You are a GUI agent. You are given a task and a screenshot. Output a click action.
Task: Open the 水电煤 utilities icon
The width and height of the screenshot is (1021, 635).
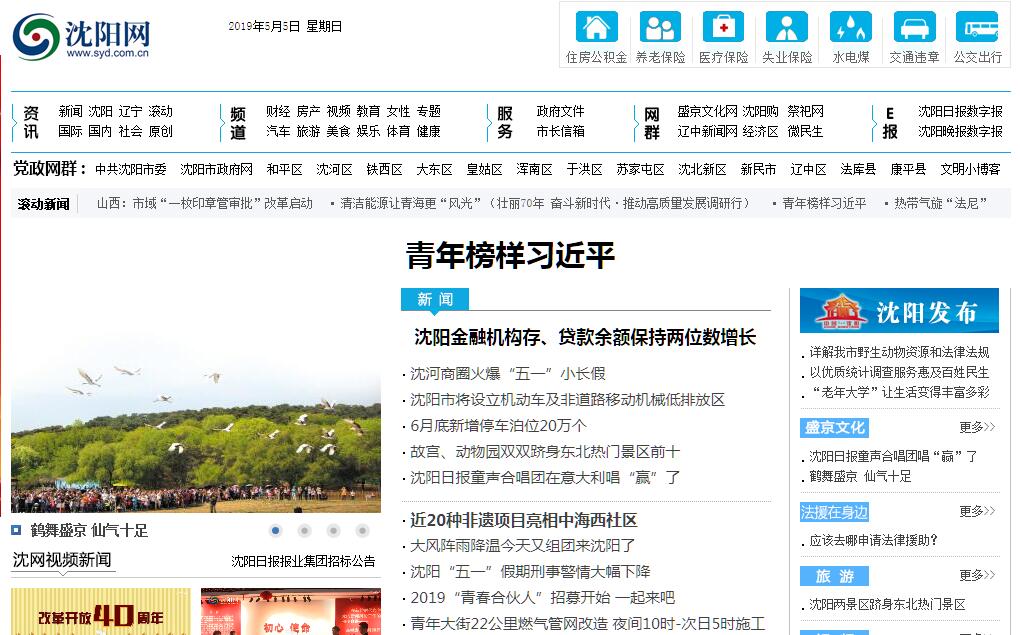pos(850,27)
